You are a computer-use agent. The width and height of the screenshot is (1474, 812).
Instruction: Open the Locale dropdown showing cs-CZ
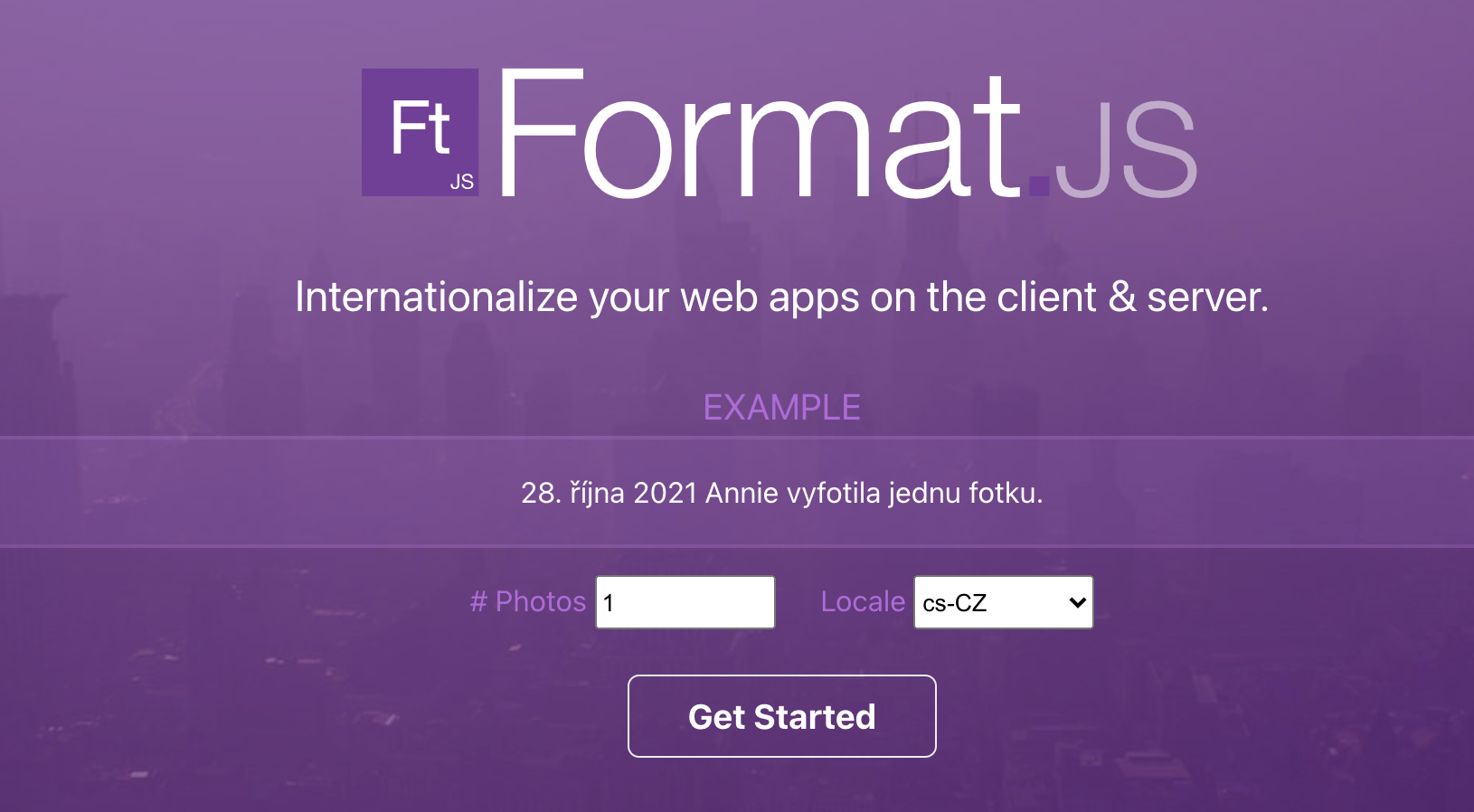click(1003, 602)
